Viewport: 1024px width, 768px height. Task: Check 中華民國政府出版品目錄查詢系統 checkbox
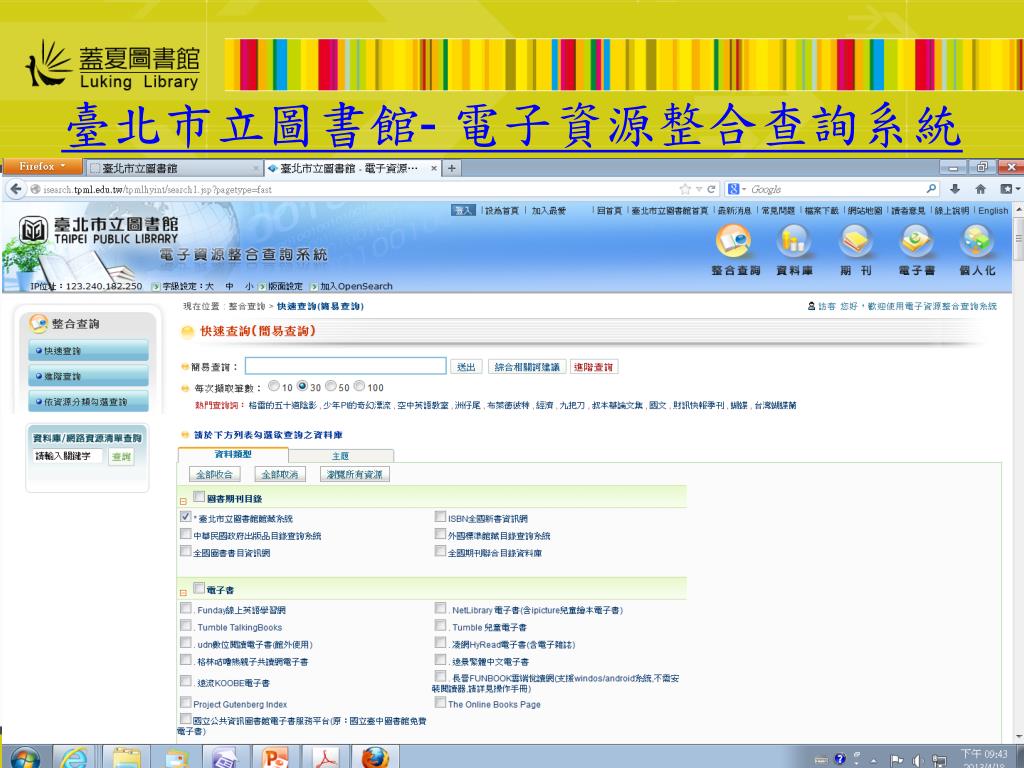(x=185, y=534)
